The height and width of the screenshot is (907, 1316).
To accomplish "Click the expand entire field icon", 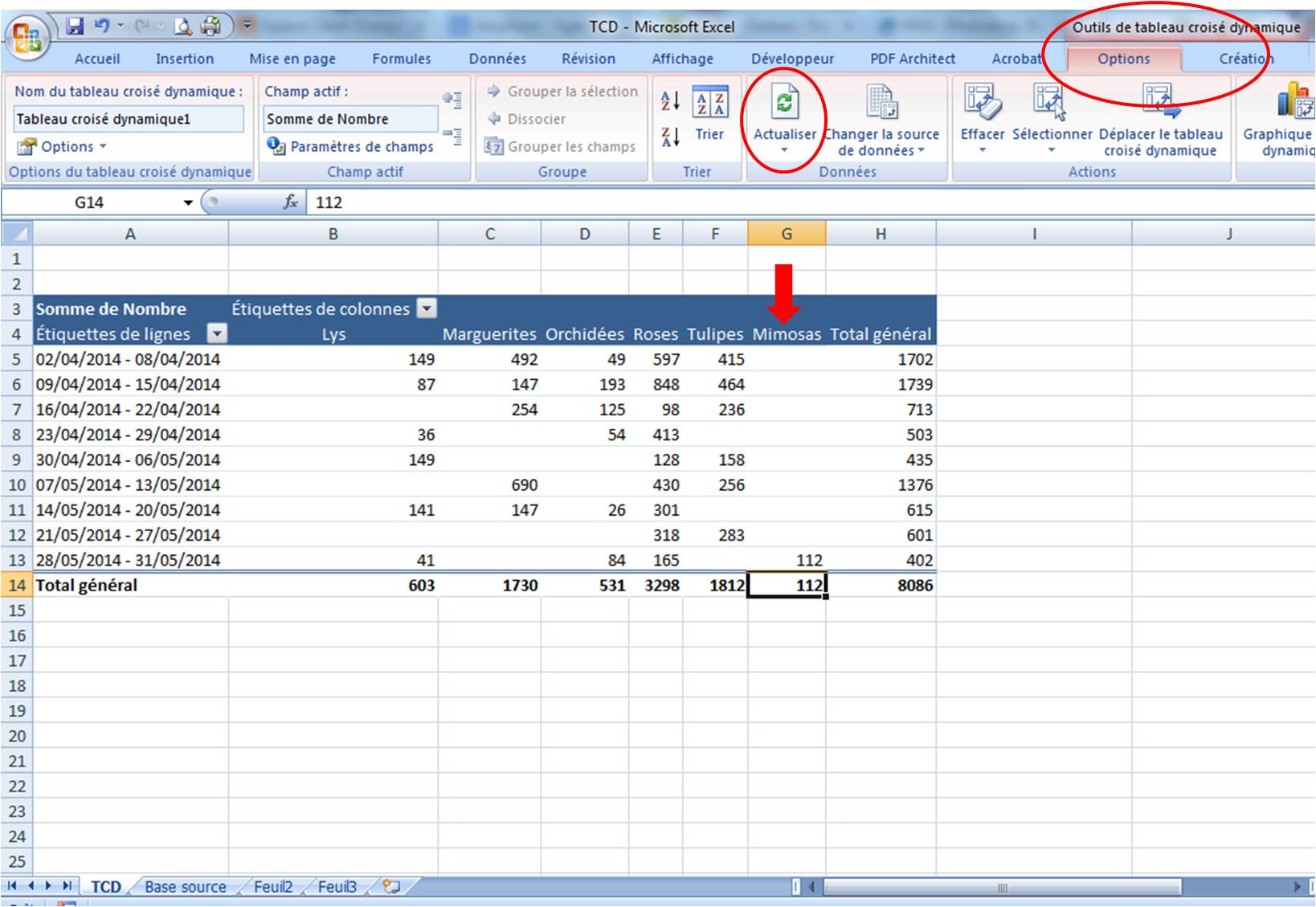I will point(452,100).
